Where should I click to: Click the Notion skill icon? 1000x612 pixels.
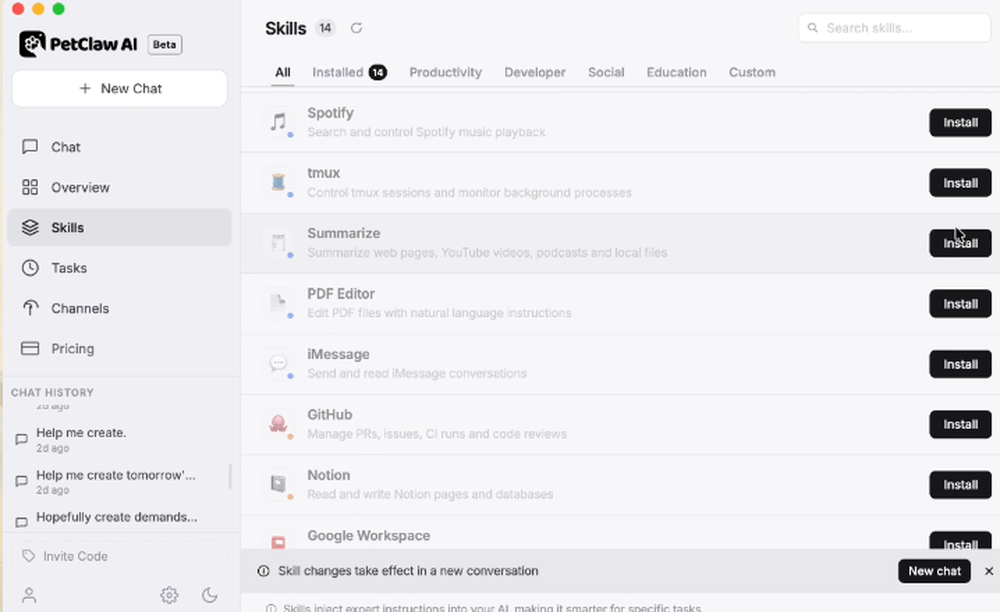tap(279, 485)
